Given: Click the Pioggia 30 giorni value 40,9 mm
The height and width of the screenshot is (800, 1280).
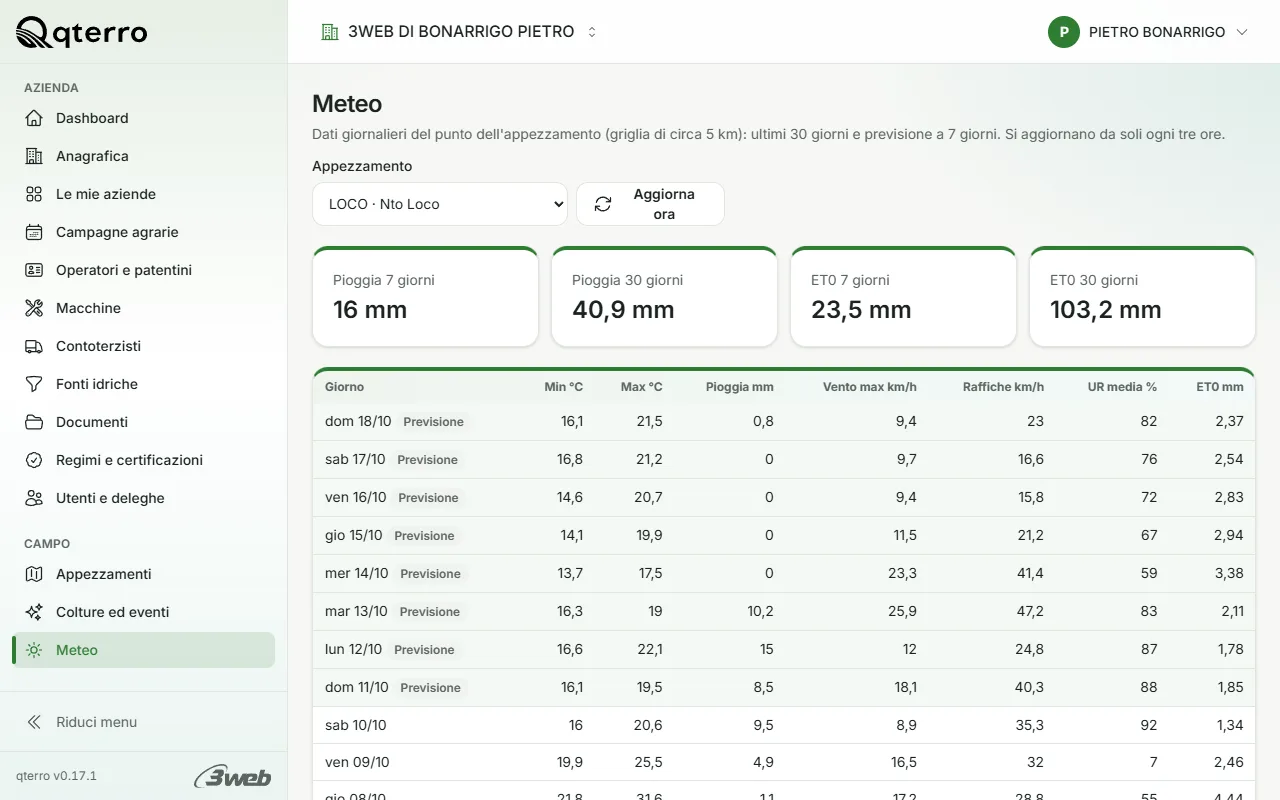Looking at the screenshot, I should click(x=623, y=310).
